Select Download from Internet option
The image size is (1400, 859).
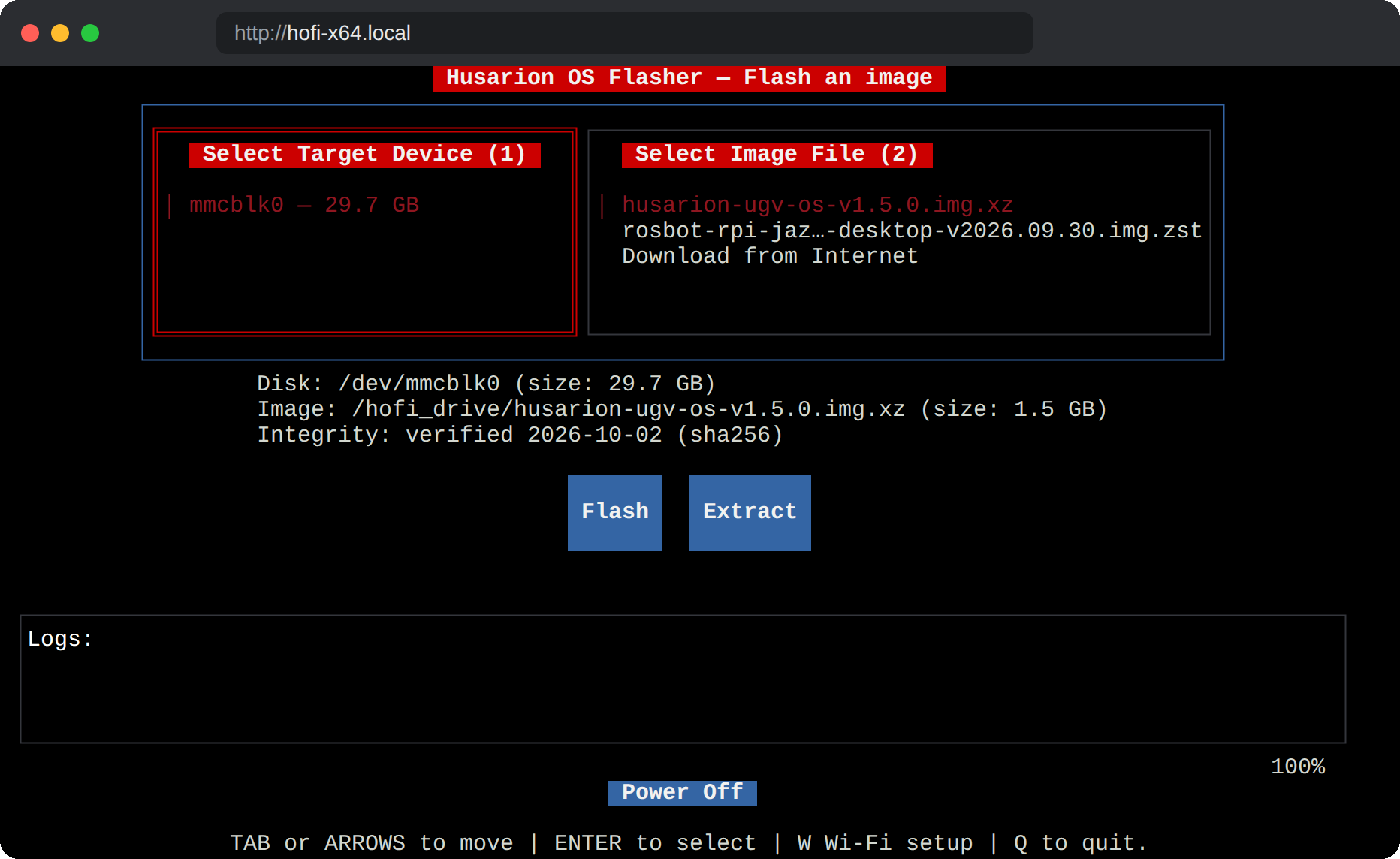click(770, 256)
